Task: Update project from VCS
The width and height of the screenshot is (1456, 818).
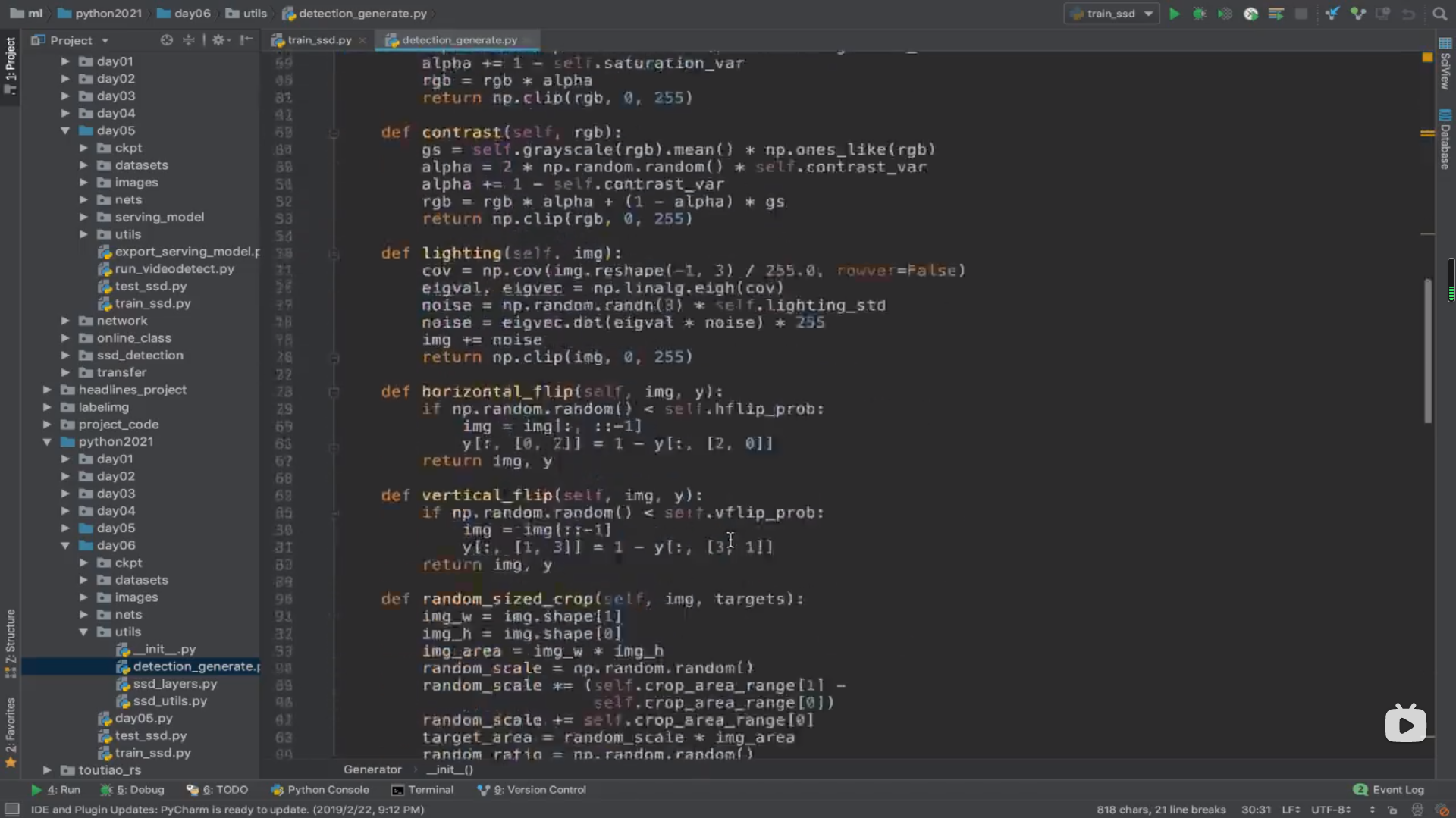Action: (x=1332, y=14)
